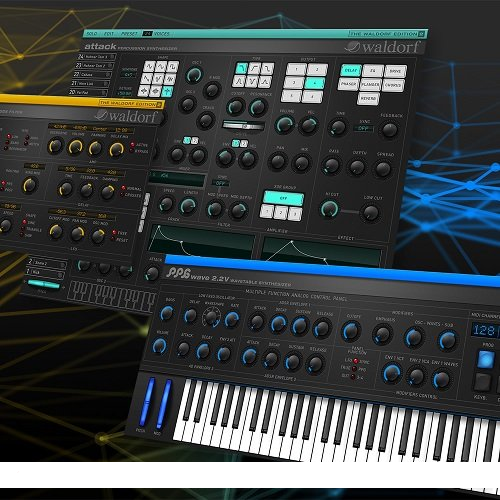500x500 pixels.
Task: Select output button 4 highlighted in teal
Action: pyautogui.click(x=315, y=83)
